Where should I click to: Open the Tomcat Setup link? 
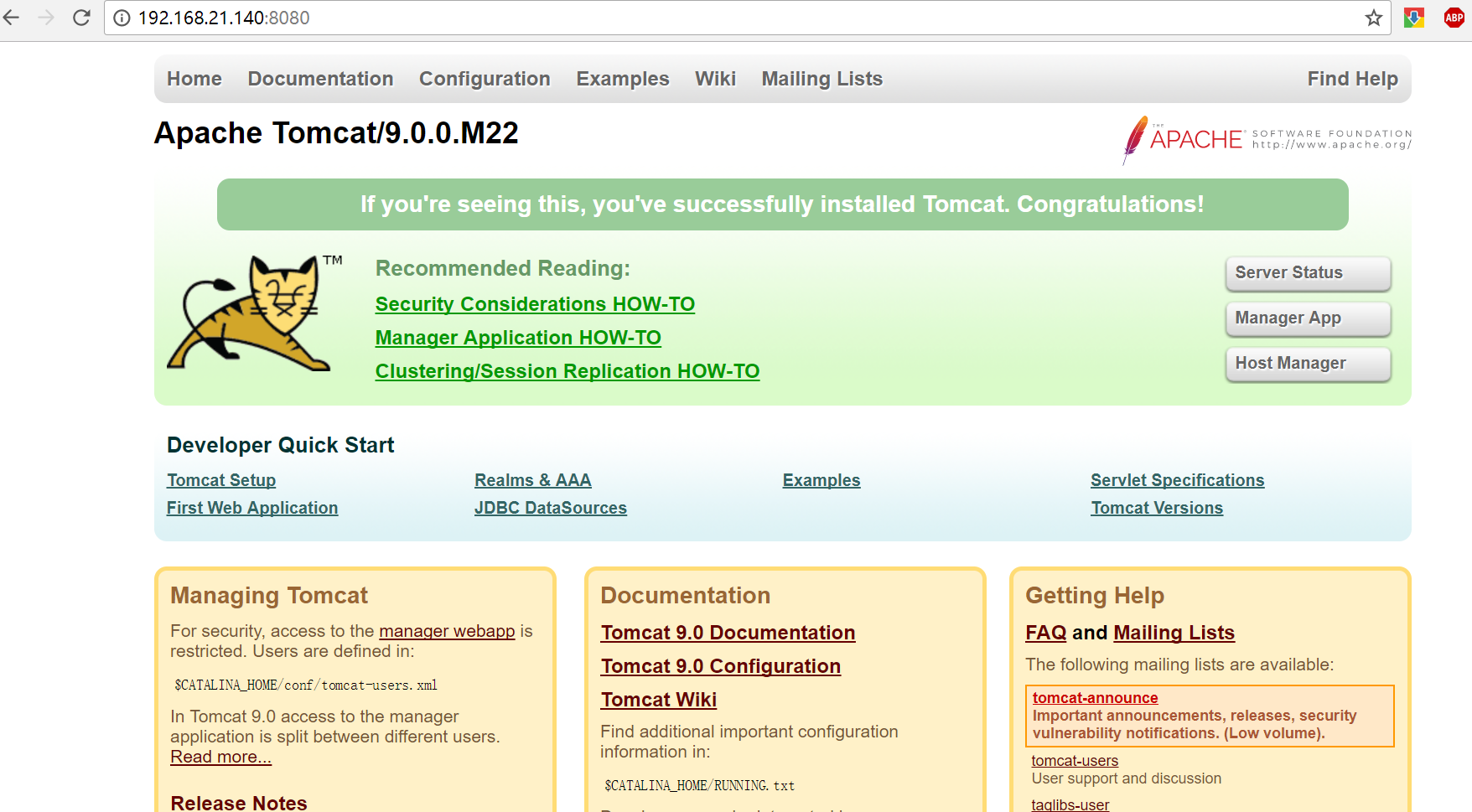(221, 480)
